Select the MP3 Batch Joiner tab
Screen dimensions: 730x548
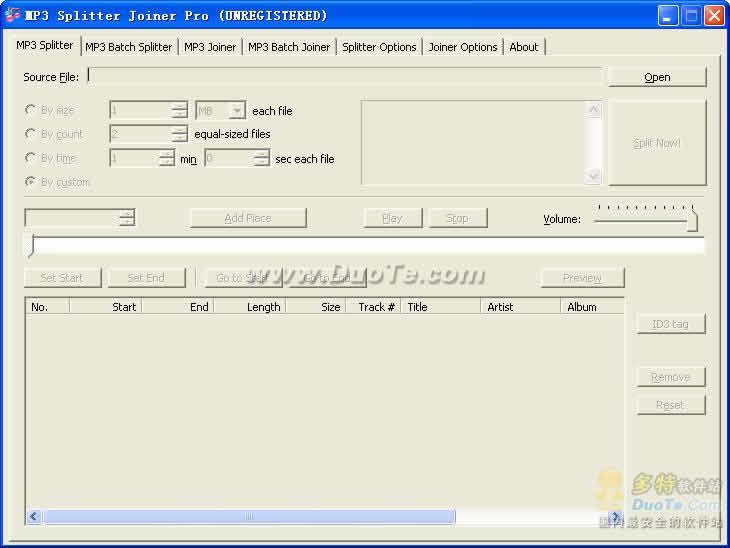click(x=289, y=47)
